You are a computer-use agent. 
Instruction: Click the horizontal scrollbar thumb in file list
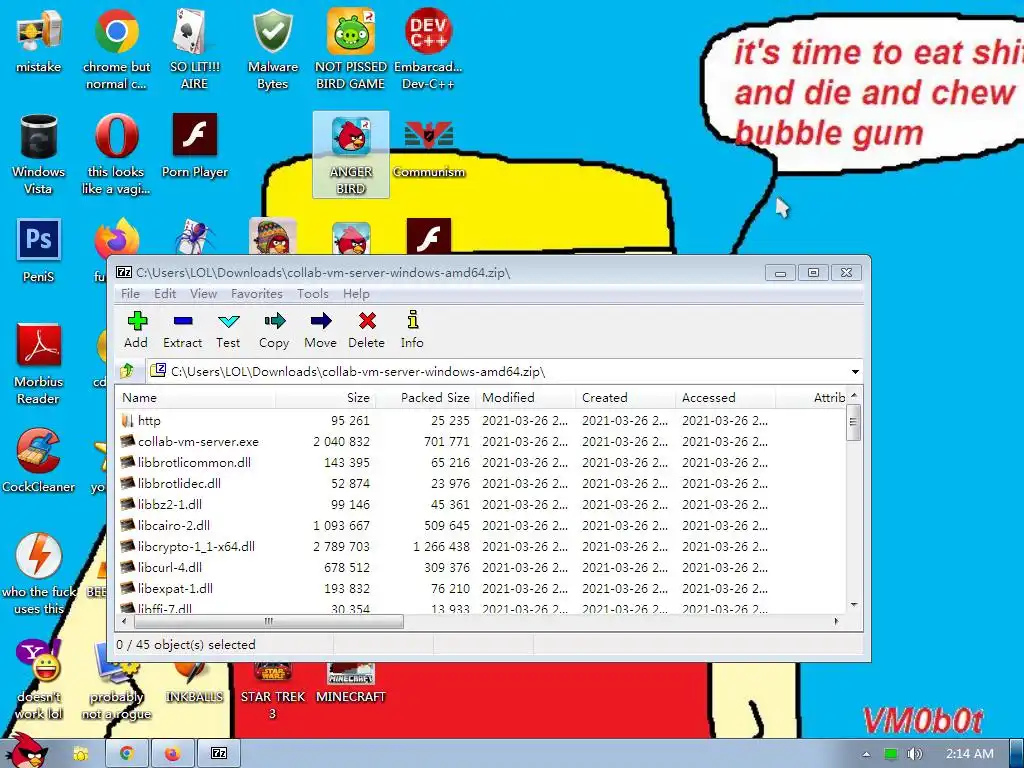pyautogui.click(x=268, y=621)
